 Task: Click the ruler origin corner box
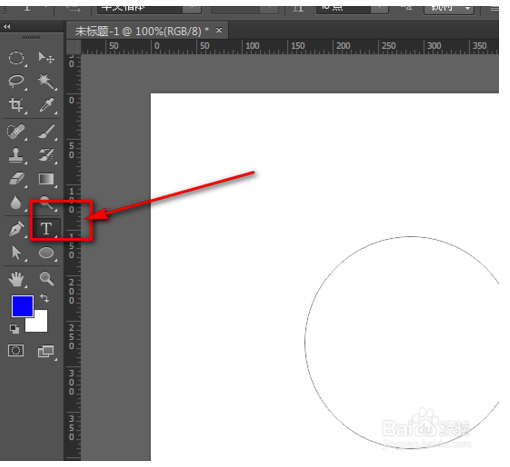click(x=73, y=46)
